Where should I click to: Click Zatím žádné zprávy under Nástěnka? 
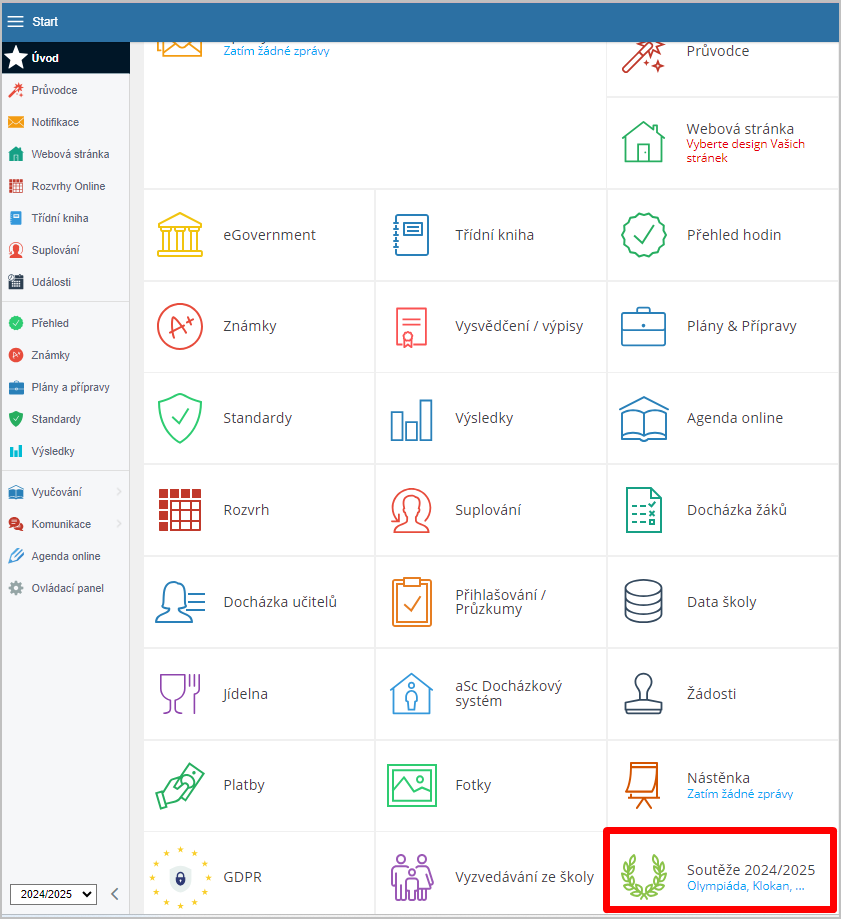(740, 794)
